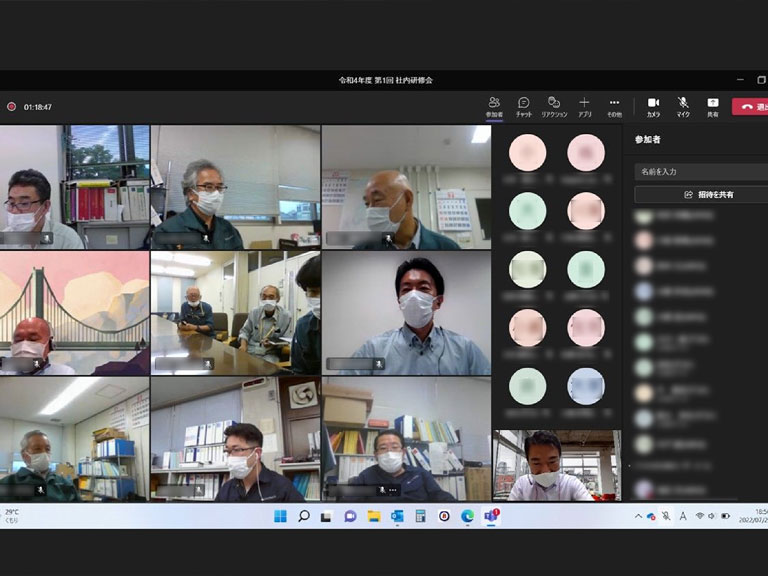768x576 pixels.
Task: Click the name search field (名前を入力)
Action: point(700,172)
